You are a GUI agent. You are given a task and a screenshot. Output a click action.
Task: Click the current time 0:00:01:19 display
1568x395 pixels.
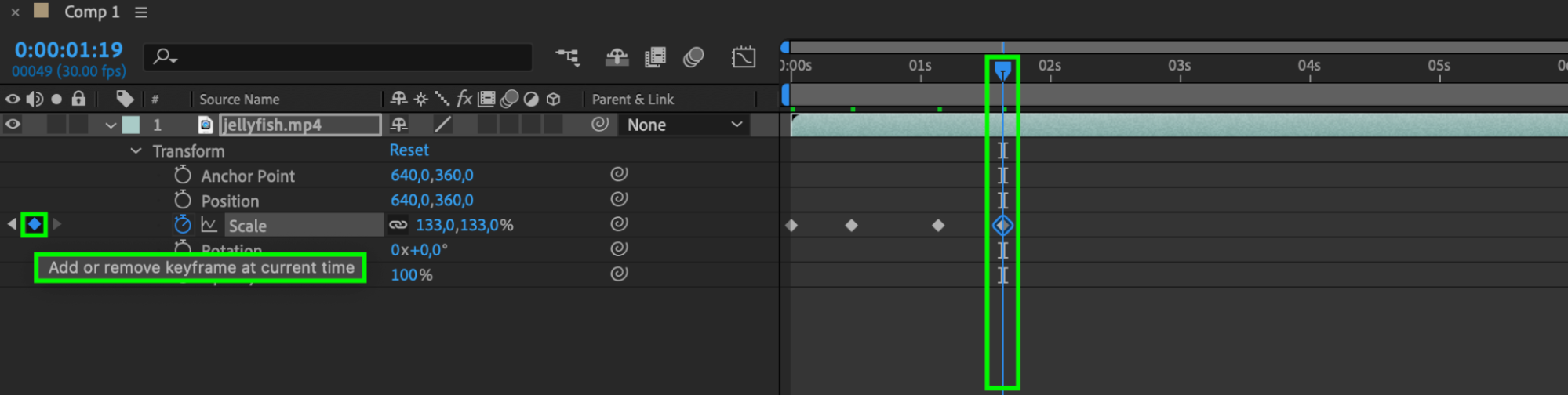[x=69, y=50]
